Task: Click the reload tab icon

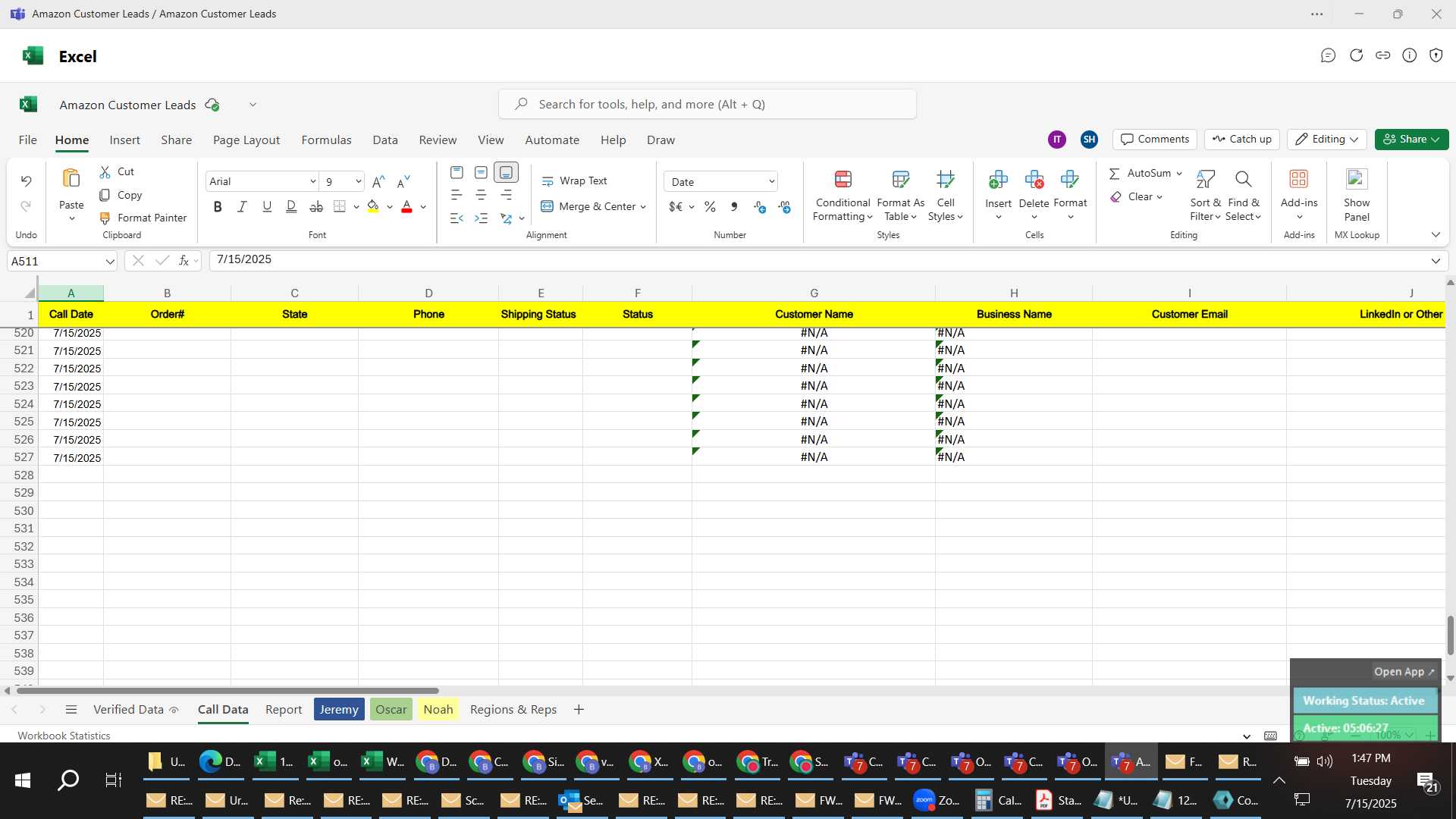Action: (1356, 55)
